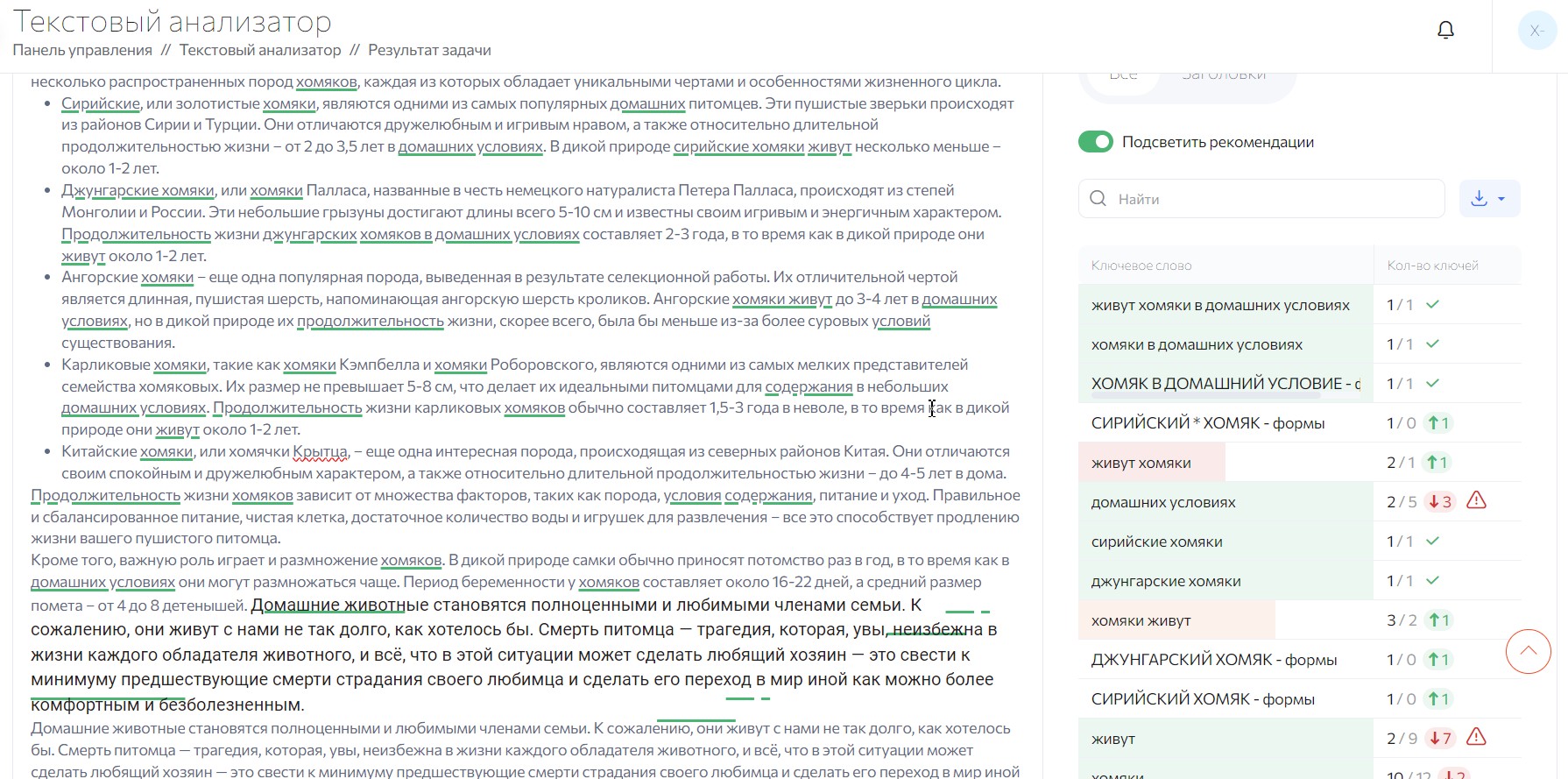Expand the export dropdown caret
The image size is (1568, 779).
(x=1501, y=199)
